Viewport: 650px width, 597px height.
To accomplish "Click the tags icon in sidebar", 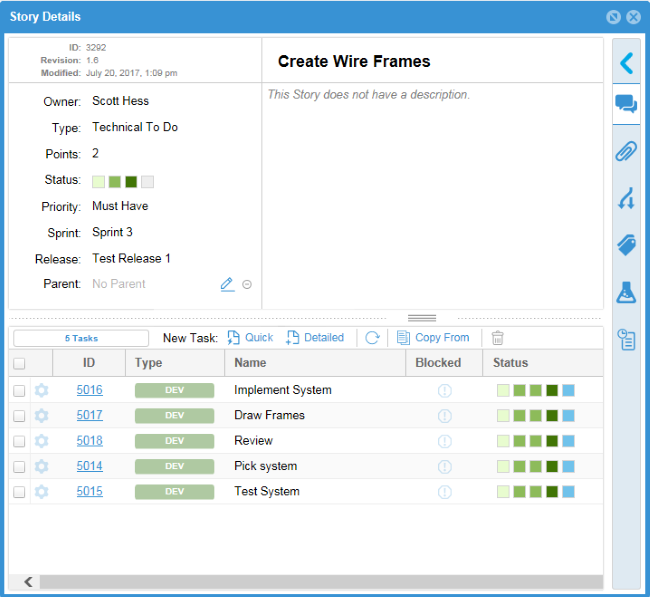I will point(626,245).
